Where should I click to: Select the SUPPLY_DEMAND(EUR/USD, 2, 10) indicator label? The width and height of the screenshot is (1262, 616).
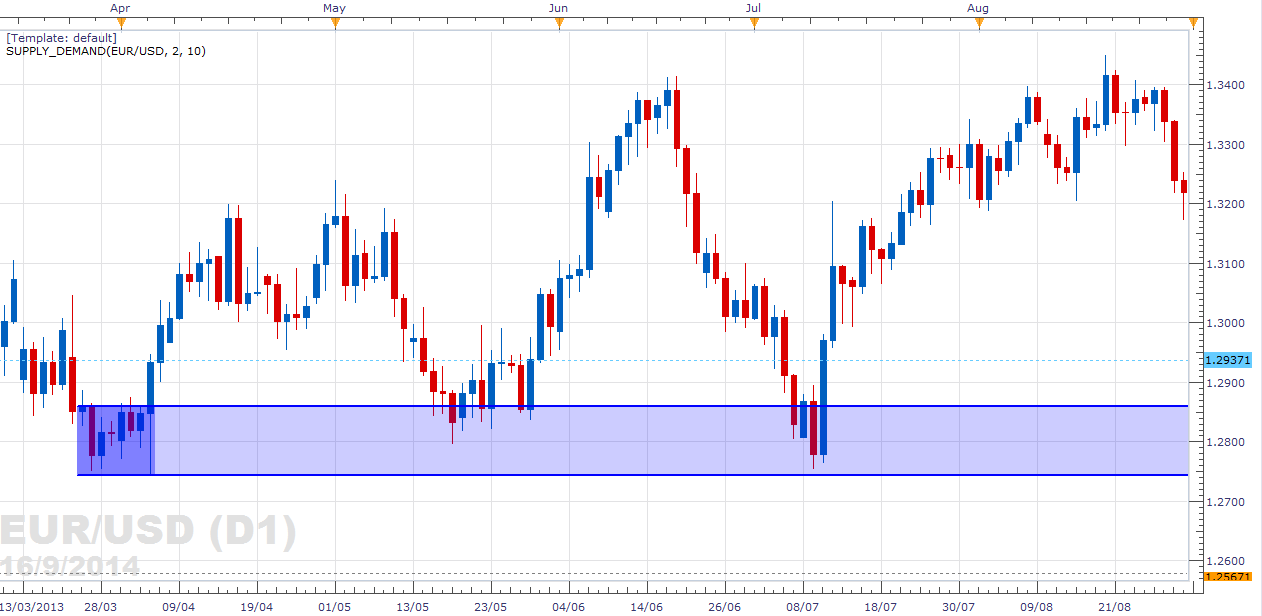(106, 51)
